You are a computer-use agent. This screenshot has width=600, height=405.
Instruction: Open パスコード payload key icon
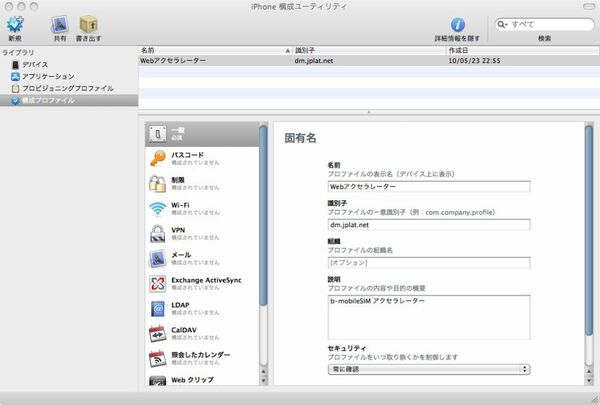click(x=158, y=158)
